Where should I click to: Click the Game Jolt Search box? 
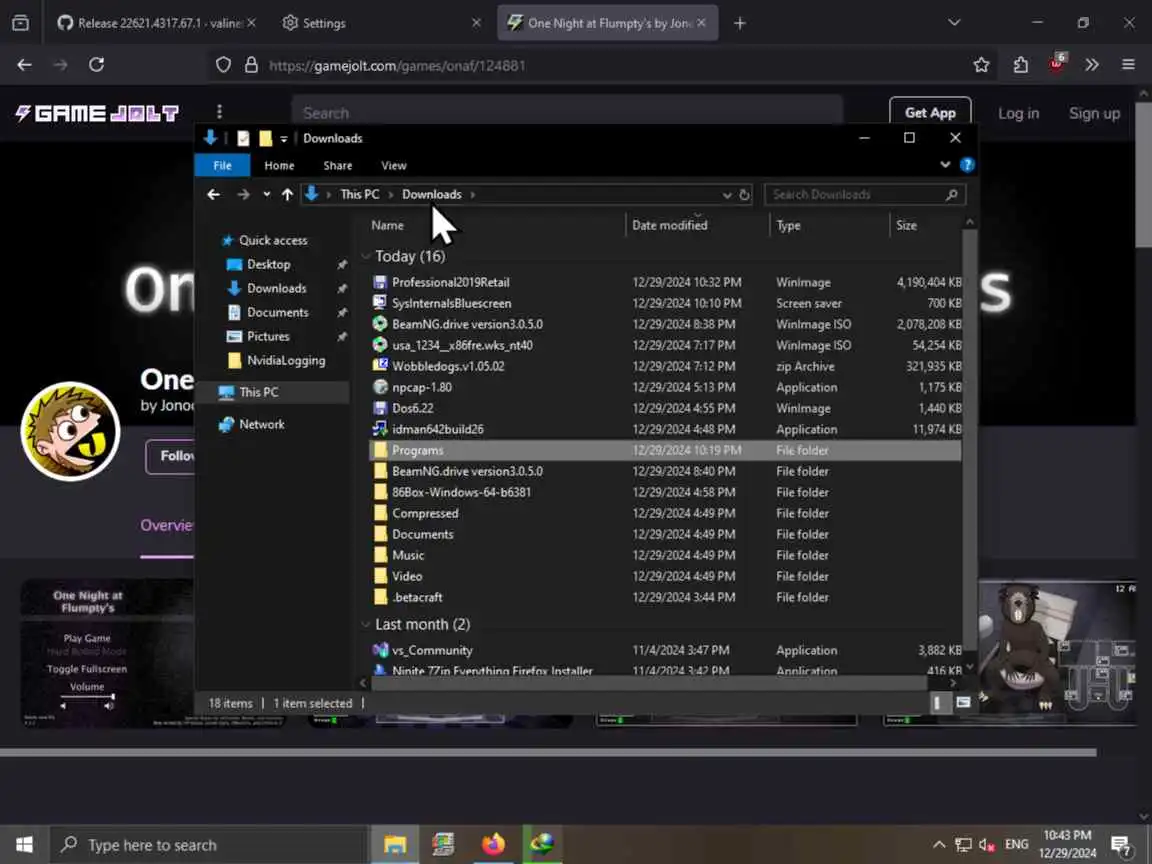(566, 112)
